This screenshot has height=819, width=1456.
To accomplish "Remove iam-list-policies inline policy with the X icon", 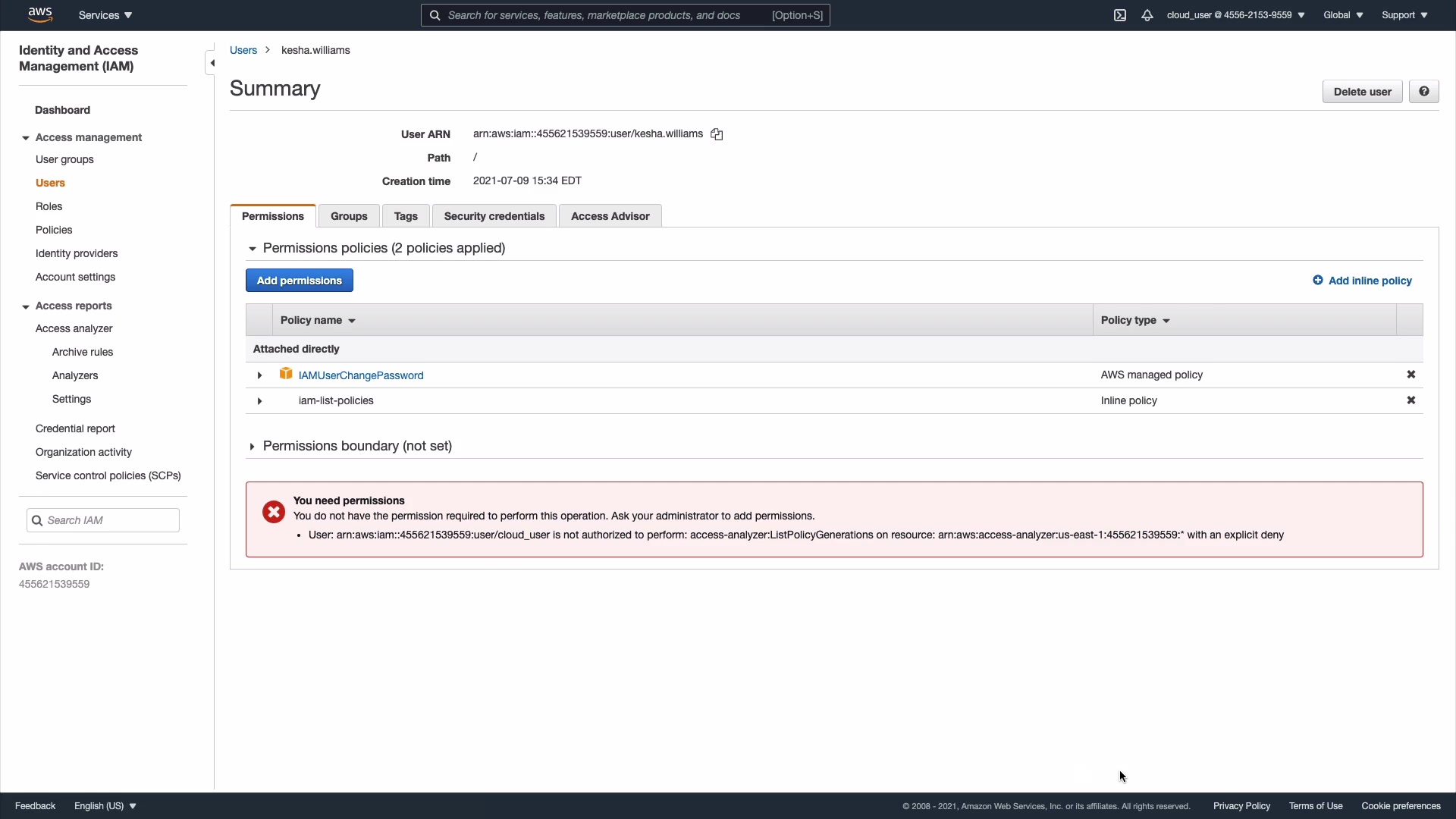I will click(1411, 400).
